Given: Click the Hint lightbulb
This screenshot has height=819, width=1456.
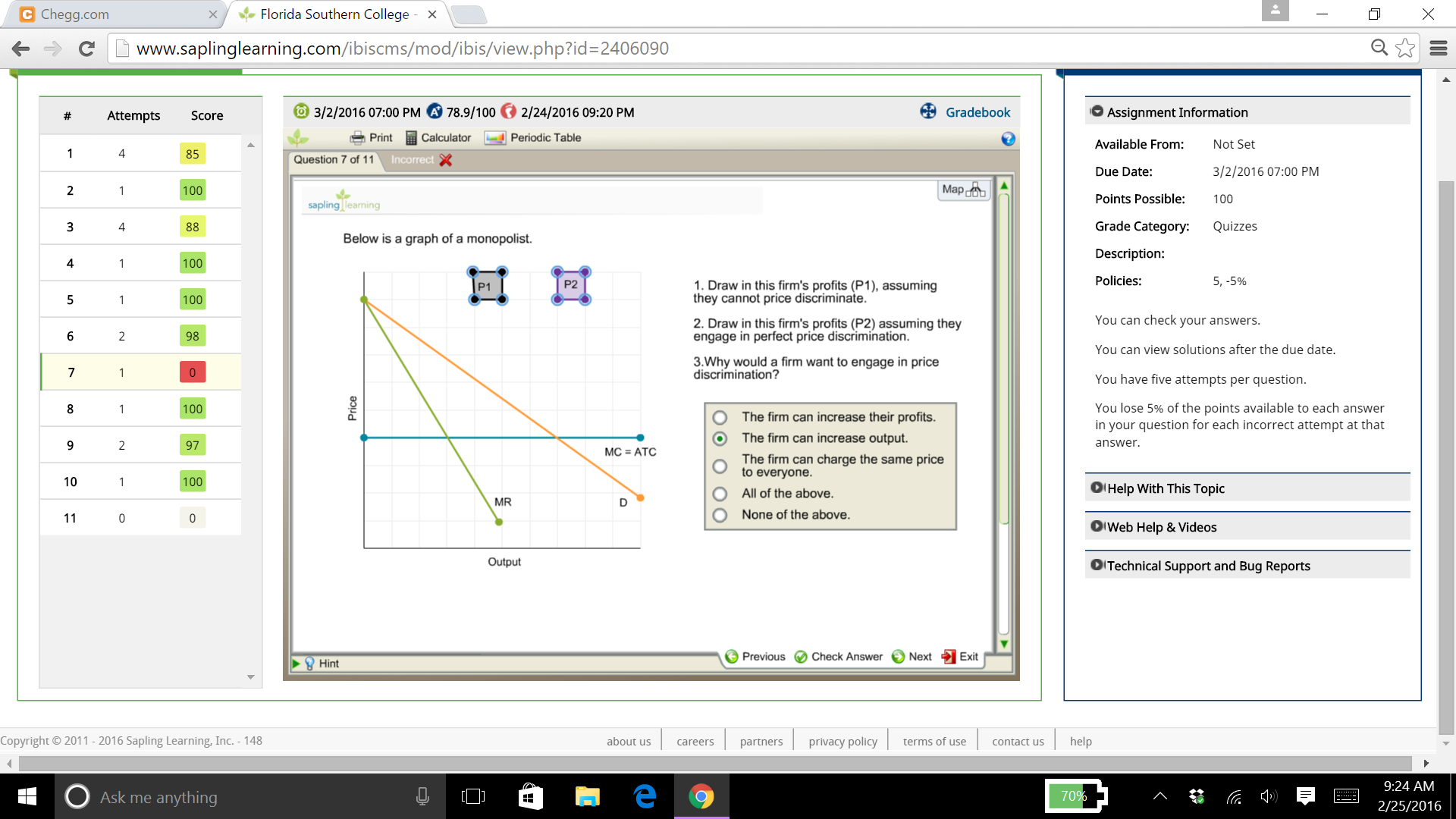Looking at the screenshot, I should point(310,664).
